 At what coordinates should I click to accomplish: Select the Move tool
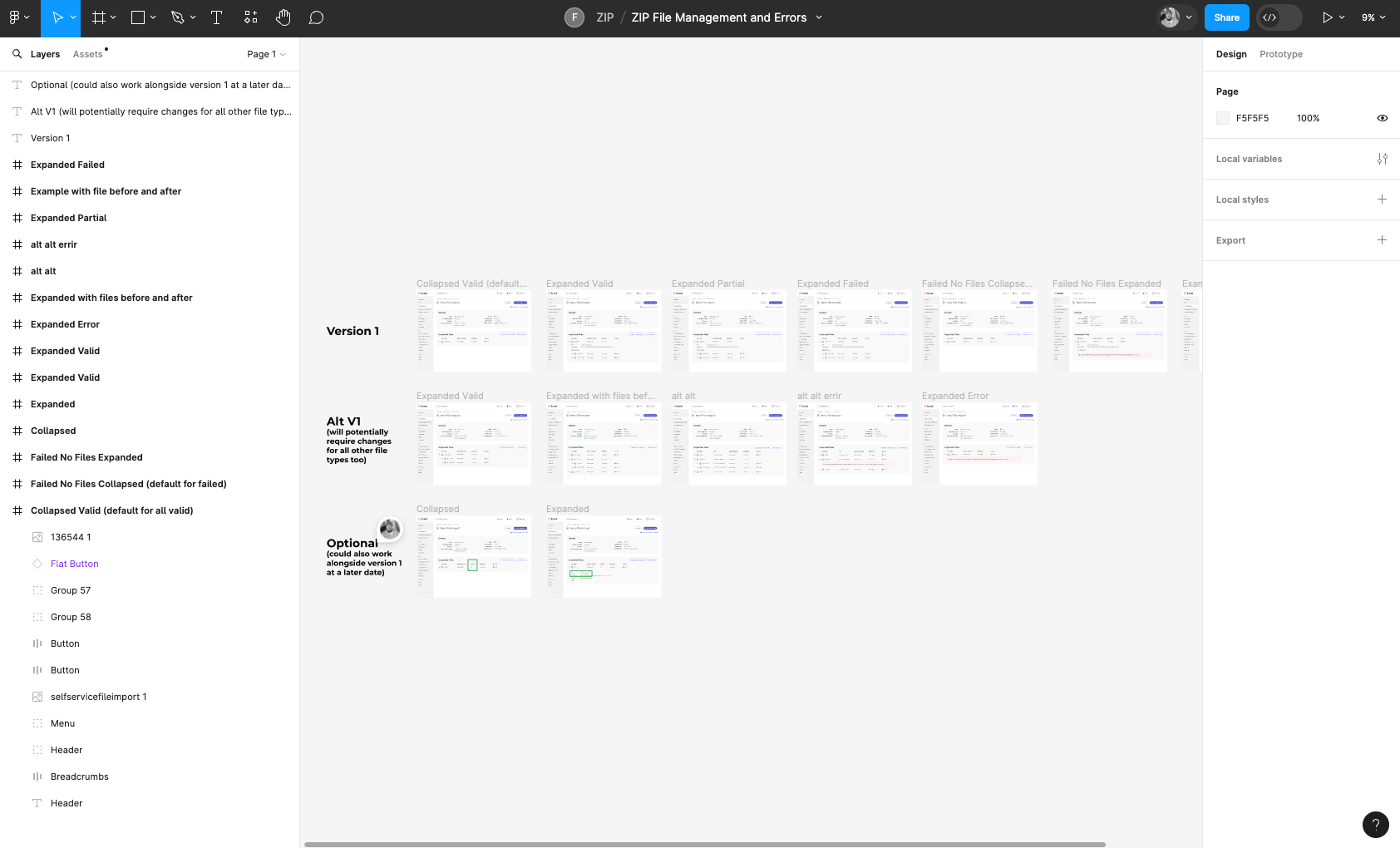pyautogui.click(x=57, y=17)
